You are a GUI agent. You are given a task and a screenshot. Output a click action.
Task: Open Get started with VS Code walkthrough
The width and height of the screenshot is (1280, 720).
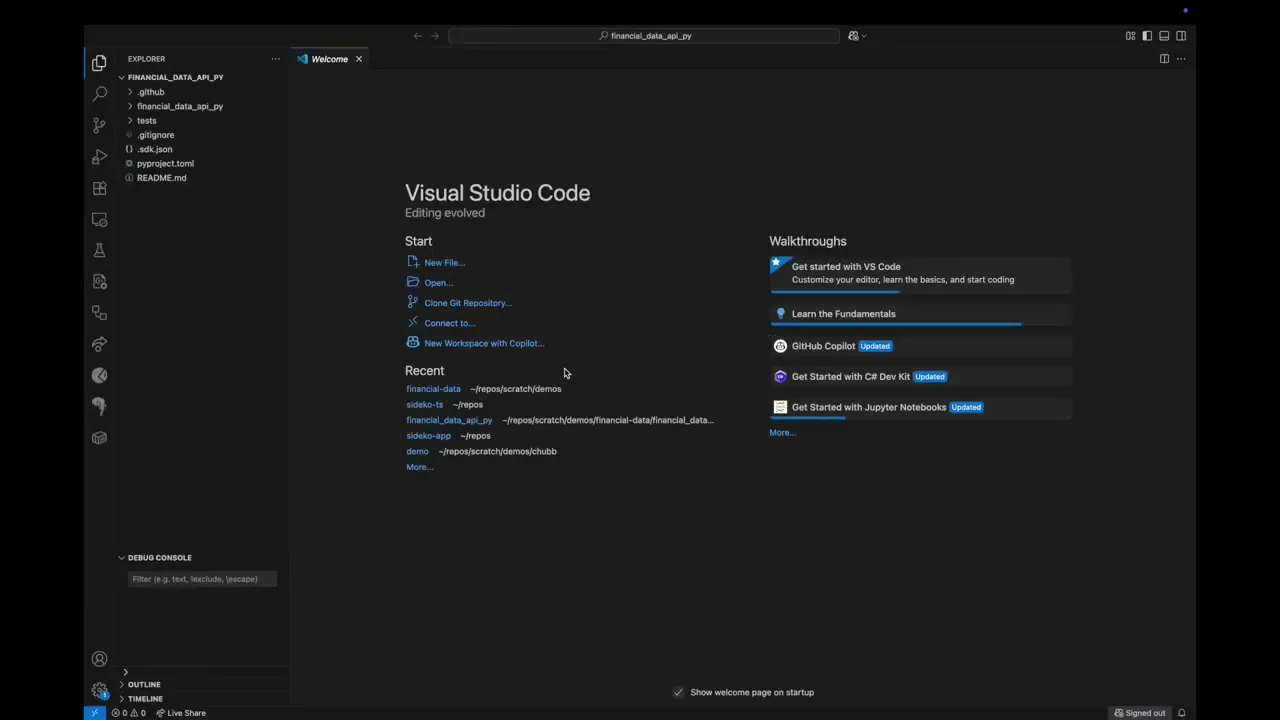pos(920,273)
